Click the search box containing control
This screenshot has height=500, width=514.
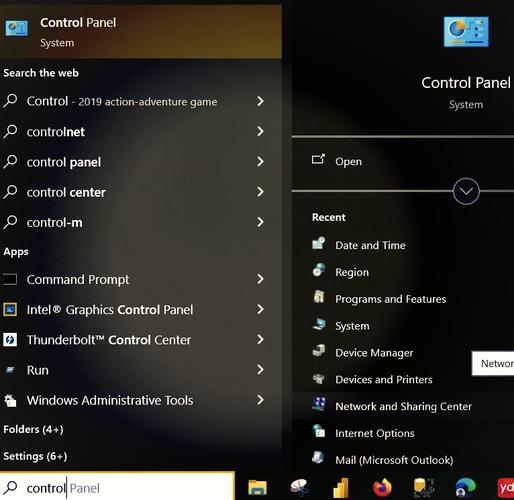pos(117,488)
